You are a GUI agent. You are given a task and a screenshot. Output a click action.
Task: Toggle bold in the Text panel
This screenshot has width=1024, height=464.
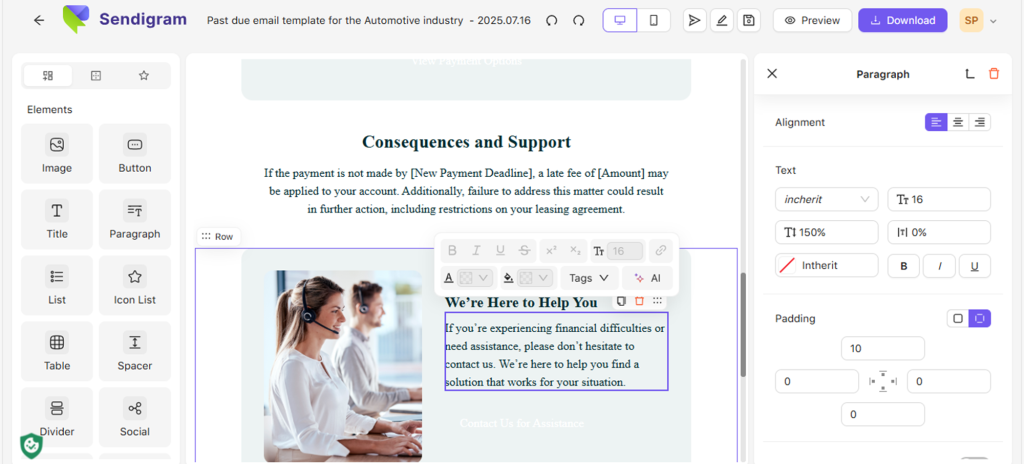pos(904,266)
